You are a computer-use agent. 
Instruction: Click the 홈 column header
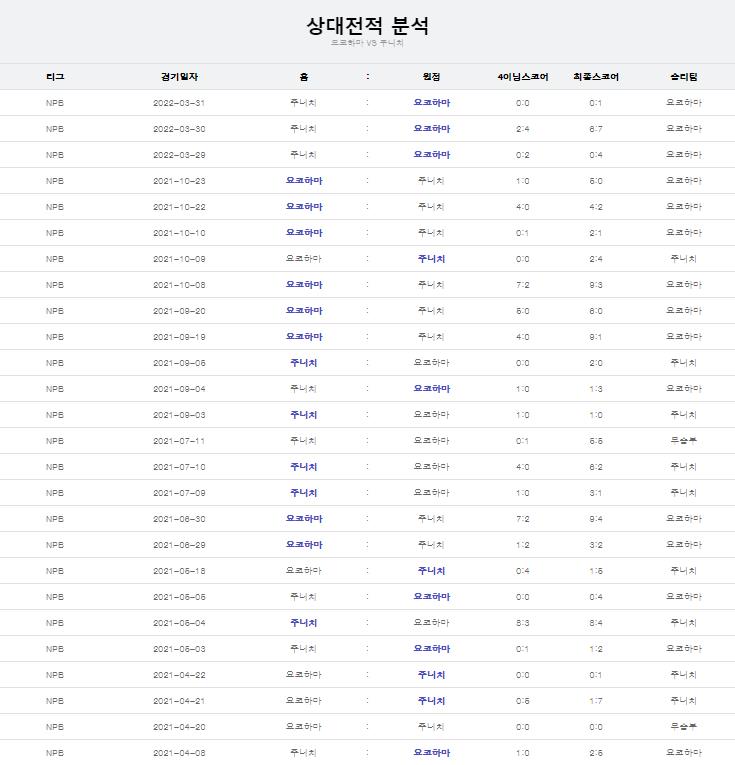(x=304, y=77)
